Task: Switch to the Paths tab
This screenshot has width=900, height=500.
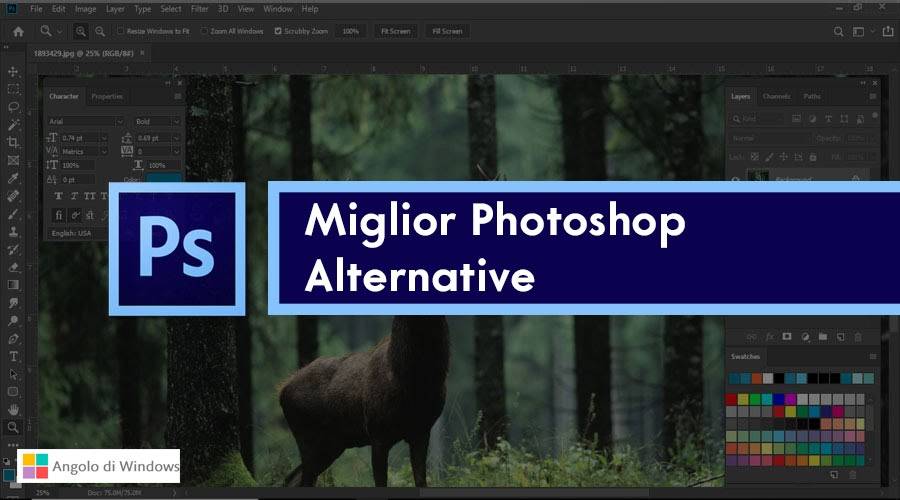Action: (812, 96)
